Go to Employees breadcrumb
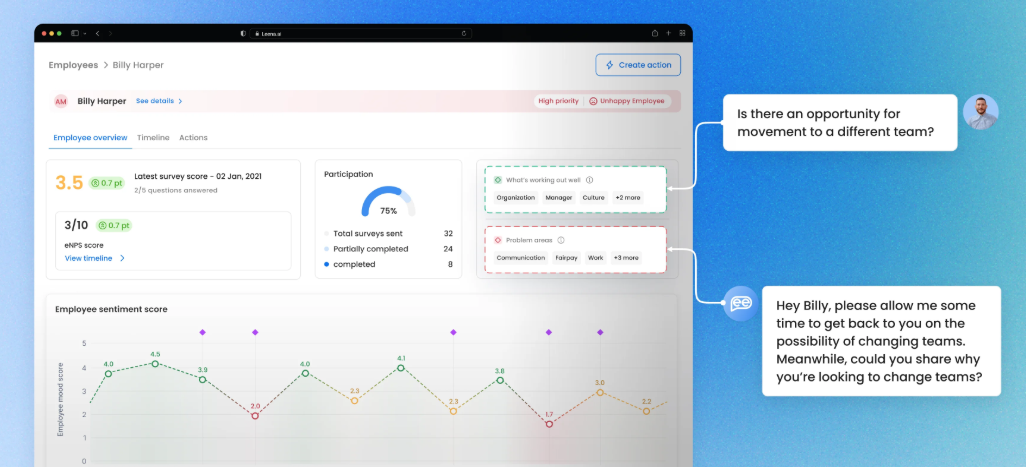 click(73, 65)
